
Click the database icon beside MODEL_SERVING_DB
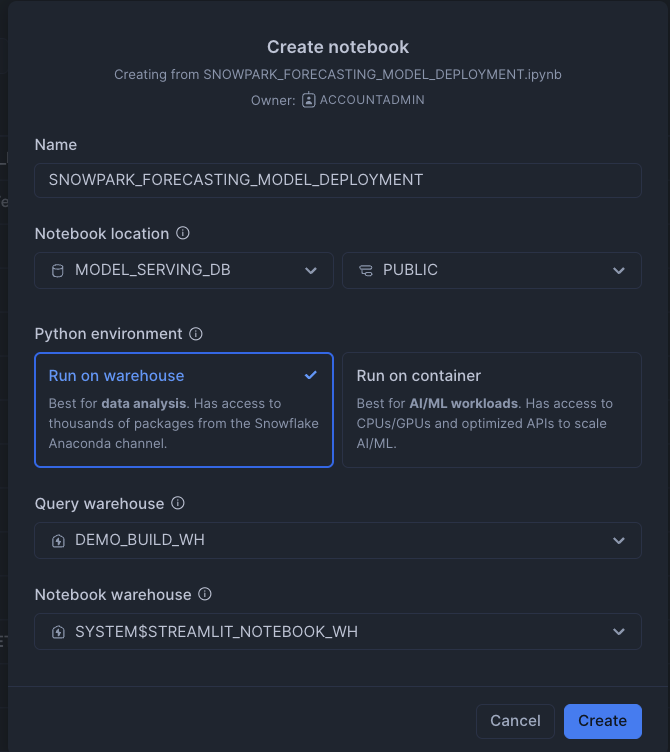58,271
